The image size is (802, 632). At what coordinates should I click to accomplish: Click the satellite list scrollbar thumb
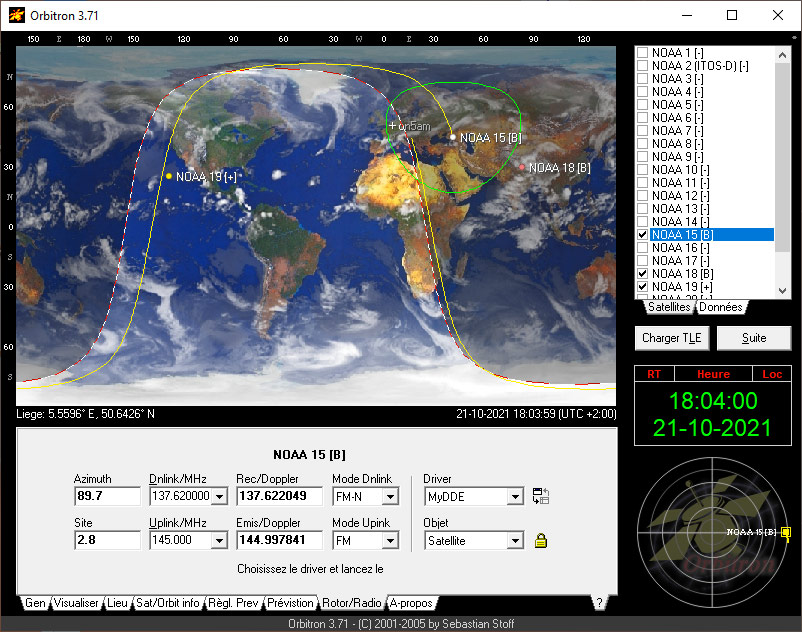click(782, 157)
